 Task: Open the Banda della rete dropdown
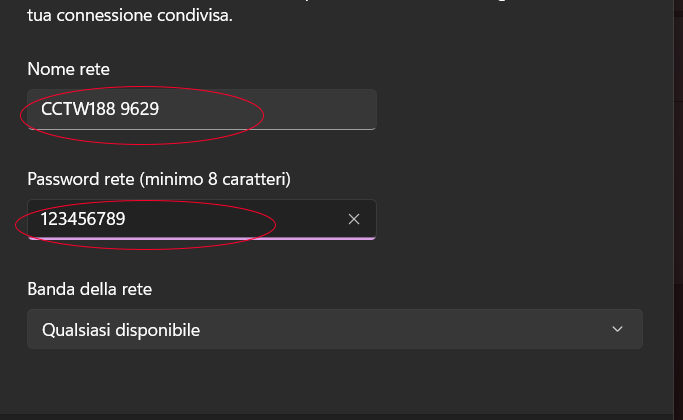334,329
